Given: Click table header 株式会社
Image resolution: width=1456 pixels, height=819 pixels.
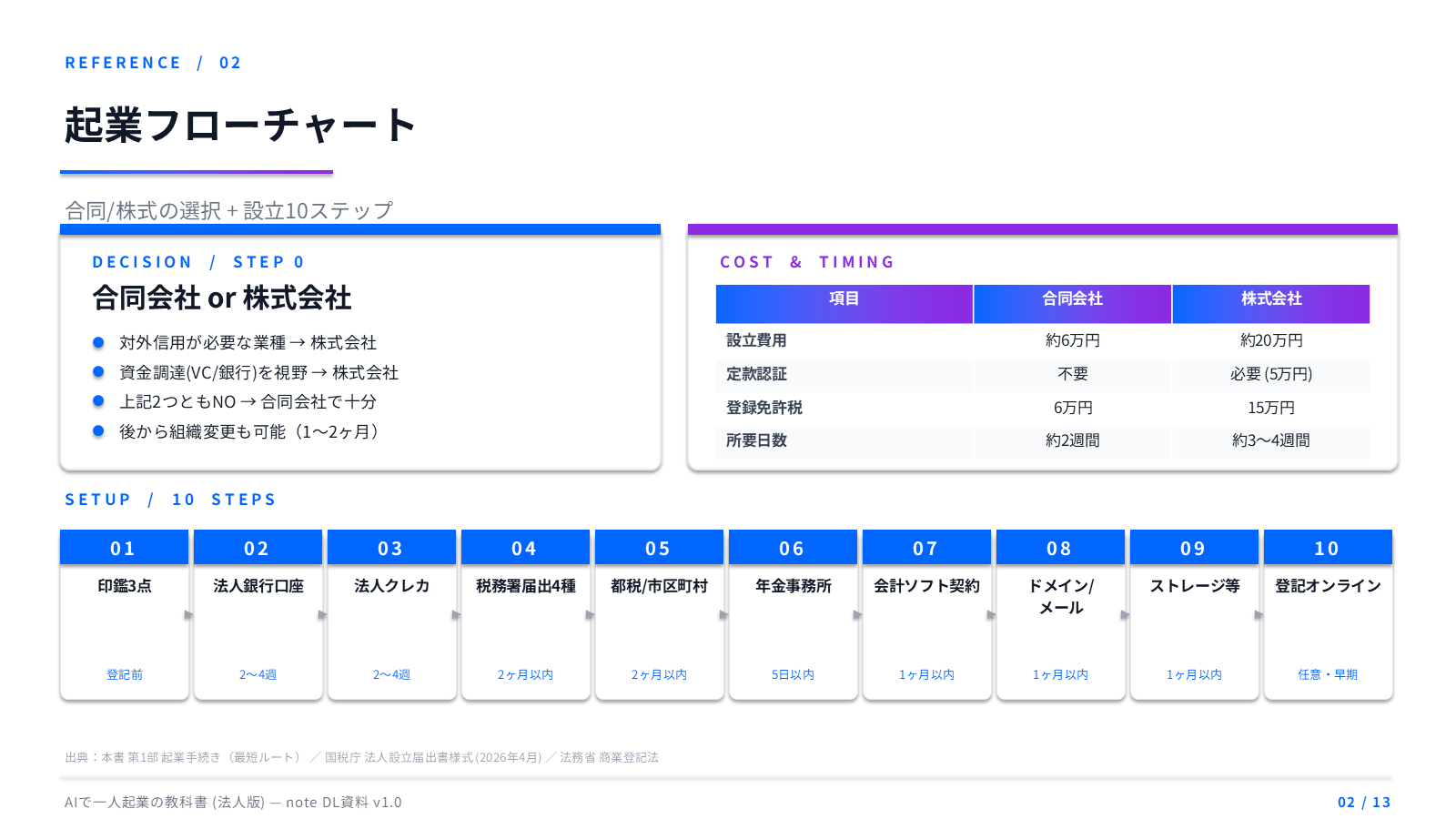Looking at the screenshot, I should click(1271, 304).
